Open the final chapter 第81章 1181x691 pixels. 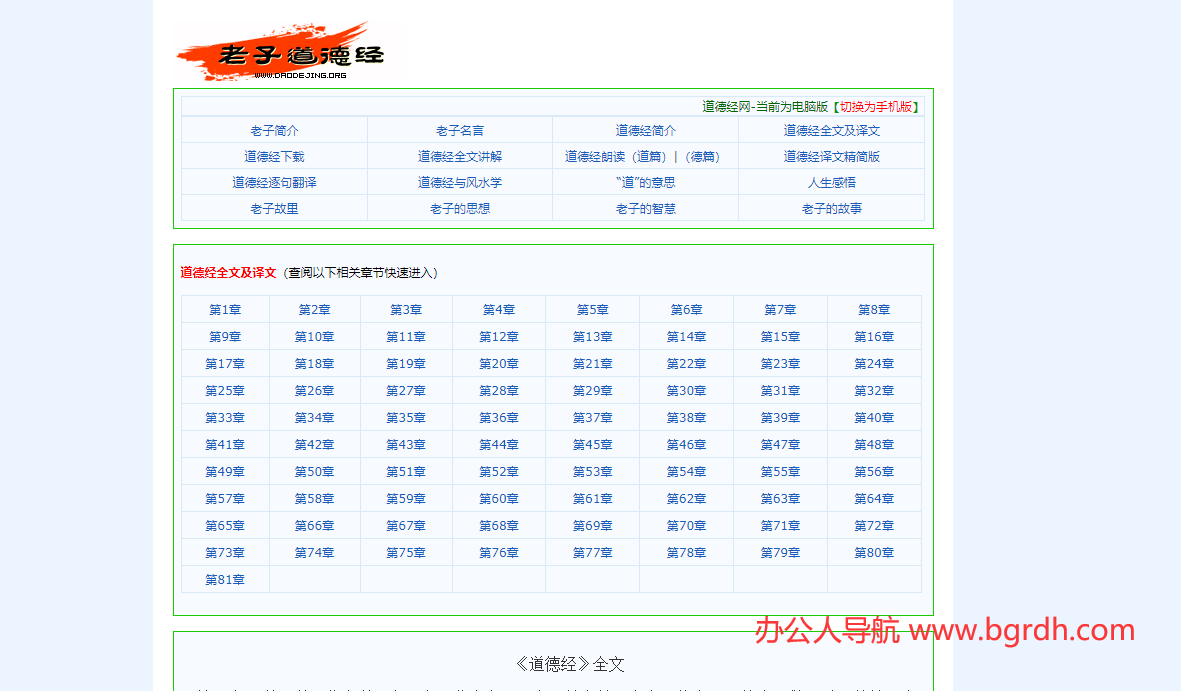pyautogui.click(x=225, y=578)
